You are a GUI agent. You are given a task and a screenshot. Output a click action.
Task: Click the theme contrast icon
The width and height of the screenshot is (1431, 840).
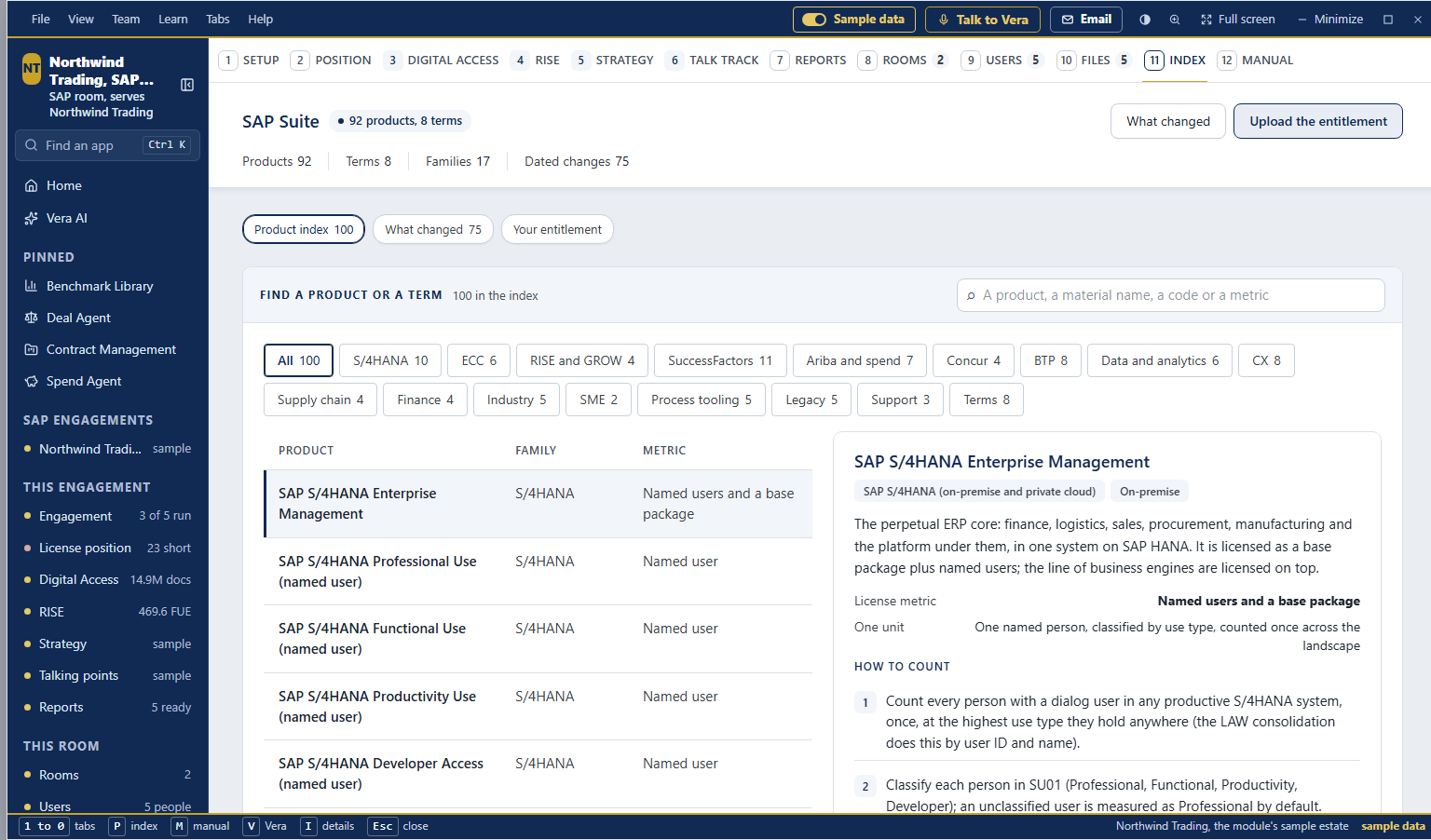pos(1145,20)
